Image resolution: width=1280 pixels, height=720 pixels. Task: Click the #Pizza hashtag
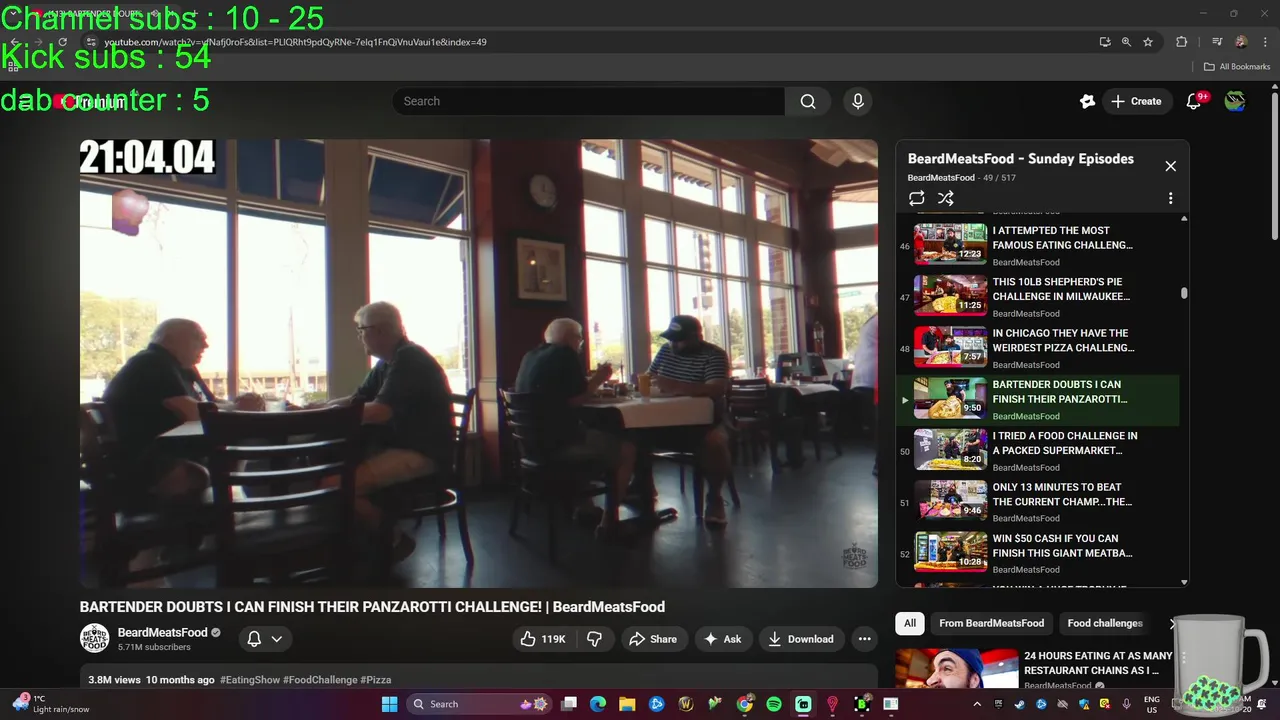coord(376,680)
